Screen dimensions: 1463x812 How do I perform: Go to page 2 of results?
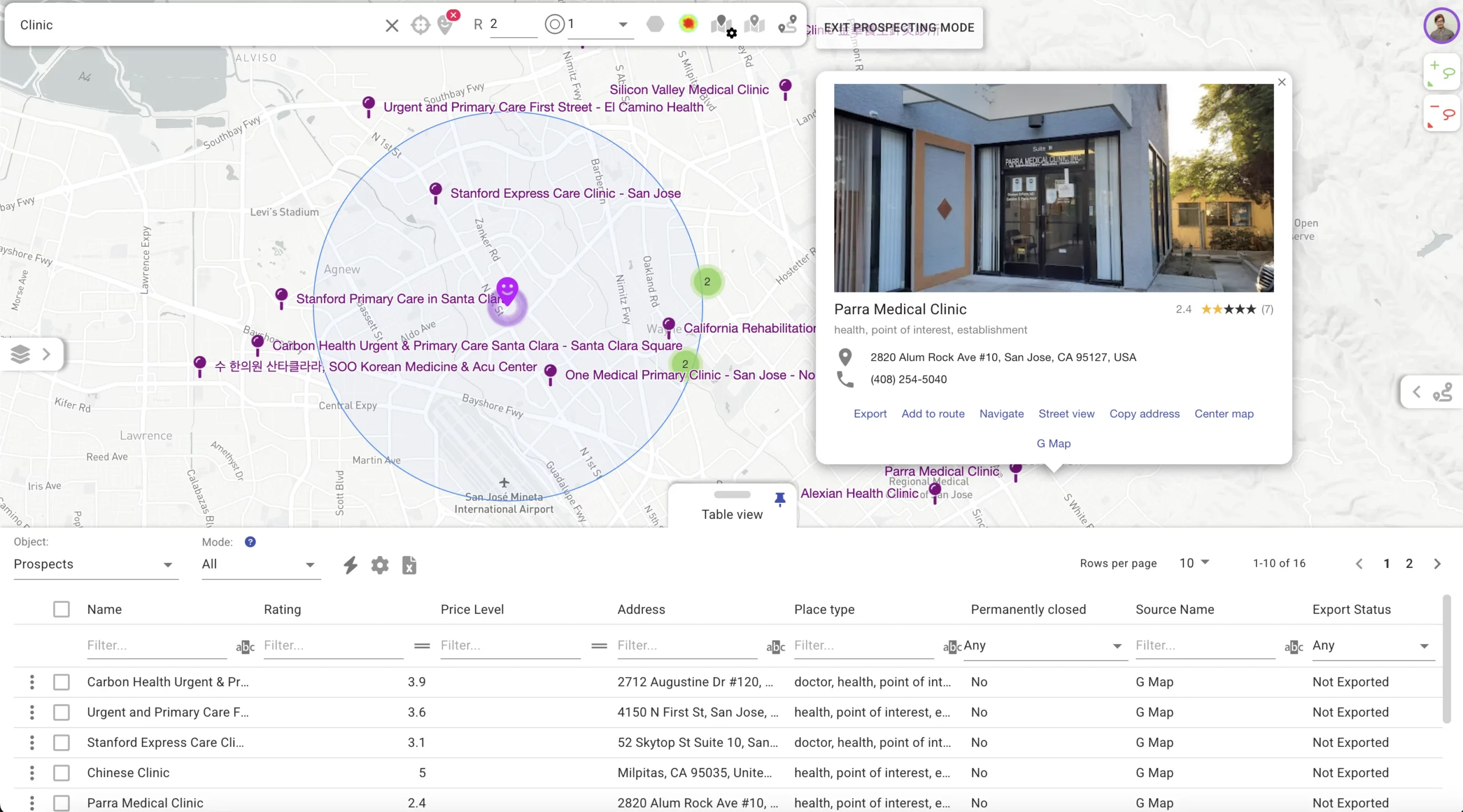coord(1409,564)
